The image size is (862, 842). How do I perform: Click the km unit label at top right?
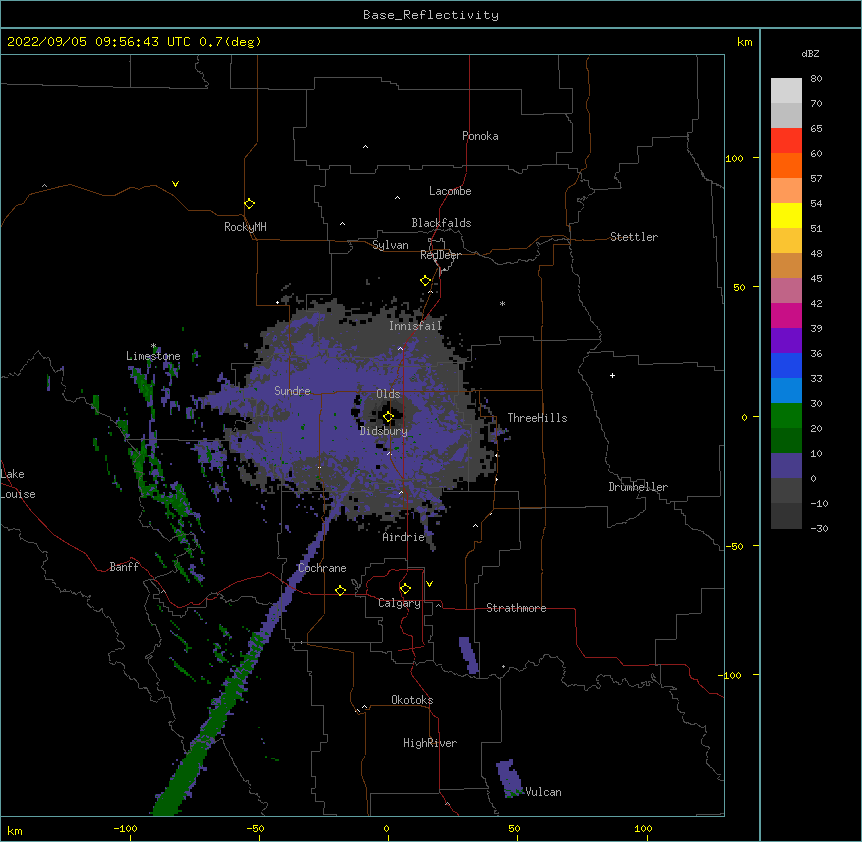[744, 42]
